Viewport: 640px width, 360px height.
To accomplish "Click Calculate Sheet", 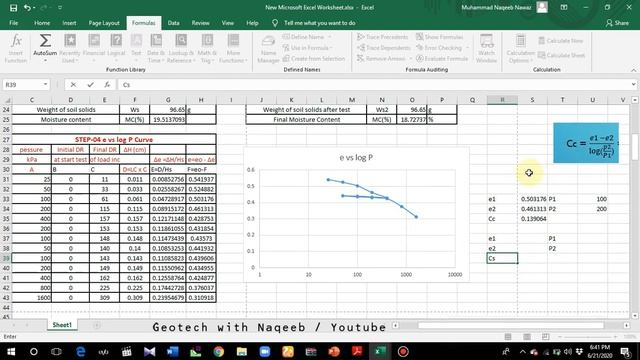I will tap(562, 55).
